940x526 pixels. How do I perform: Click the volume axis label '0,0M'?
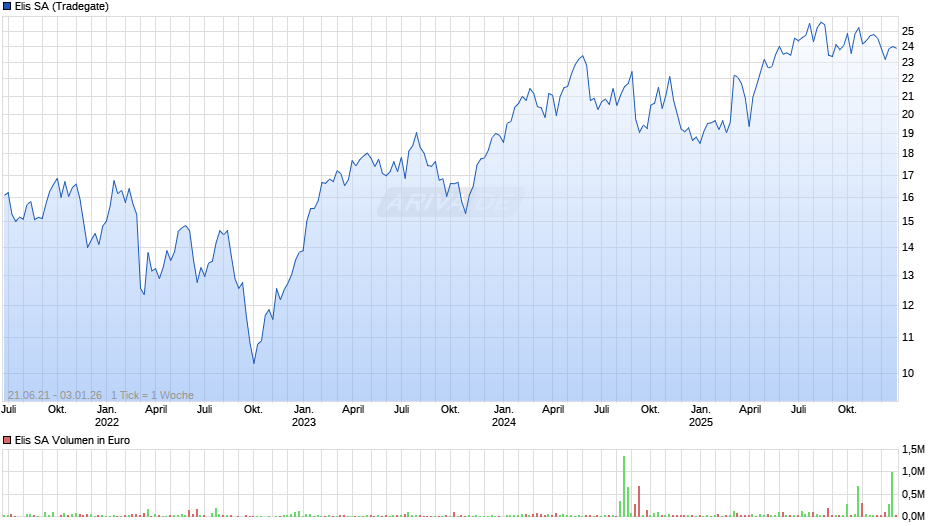coord(914,516)
